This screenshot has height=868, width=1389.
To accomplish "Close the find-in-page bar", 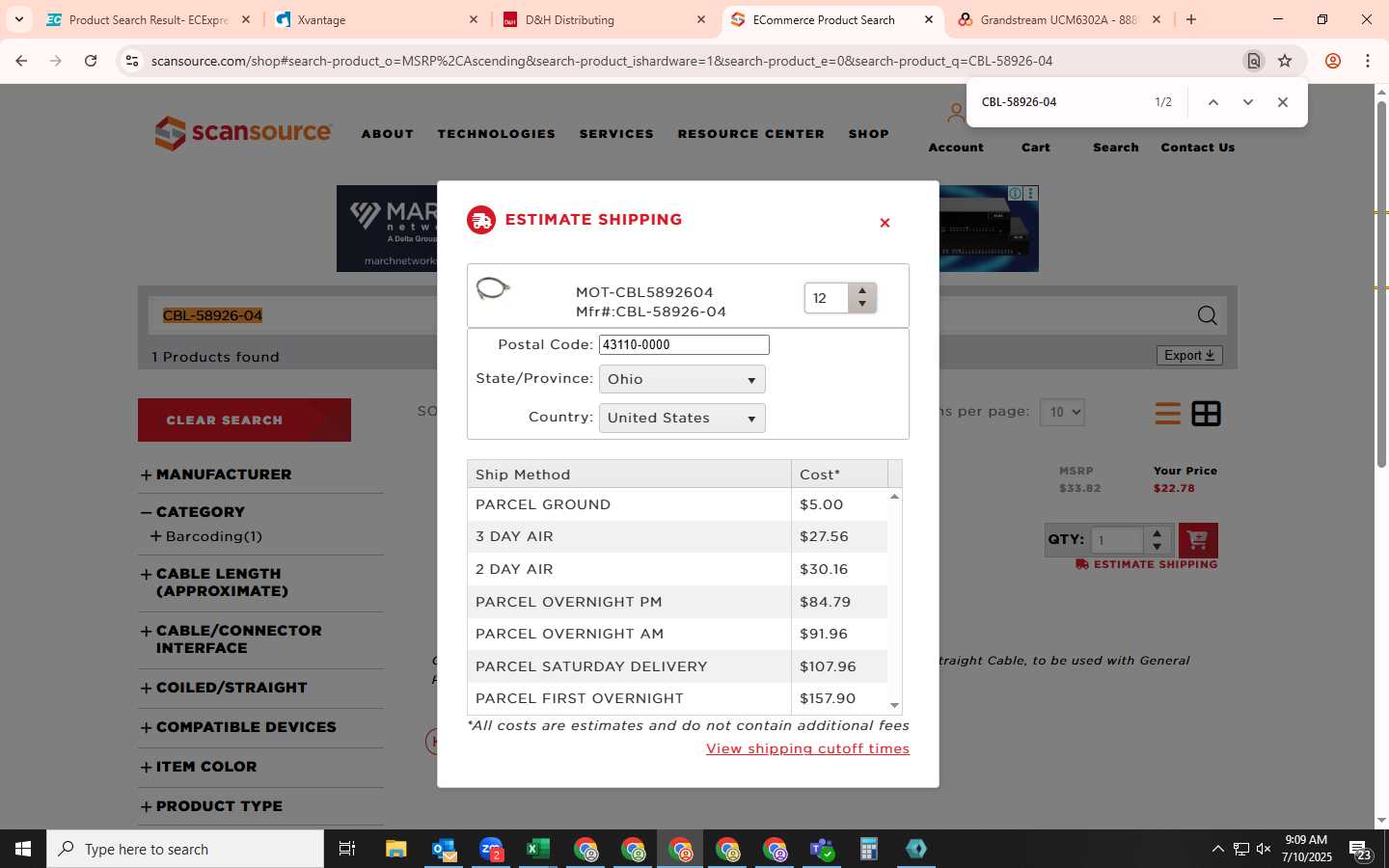I will point(1283,102).
